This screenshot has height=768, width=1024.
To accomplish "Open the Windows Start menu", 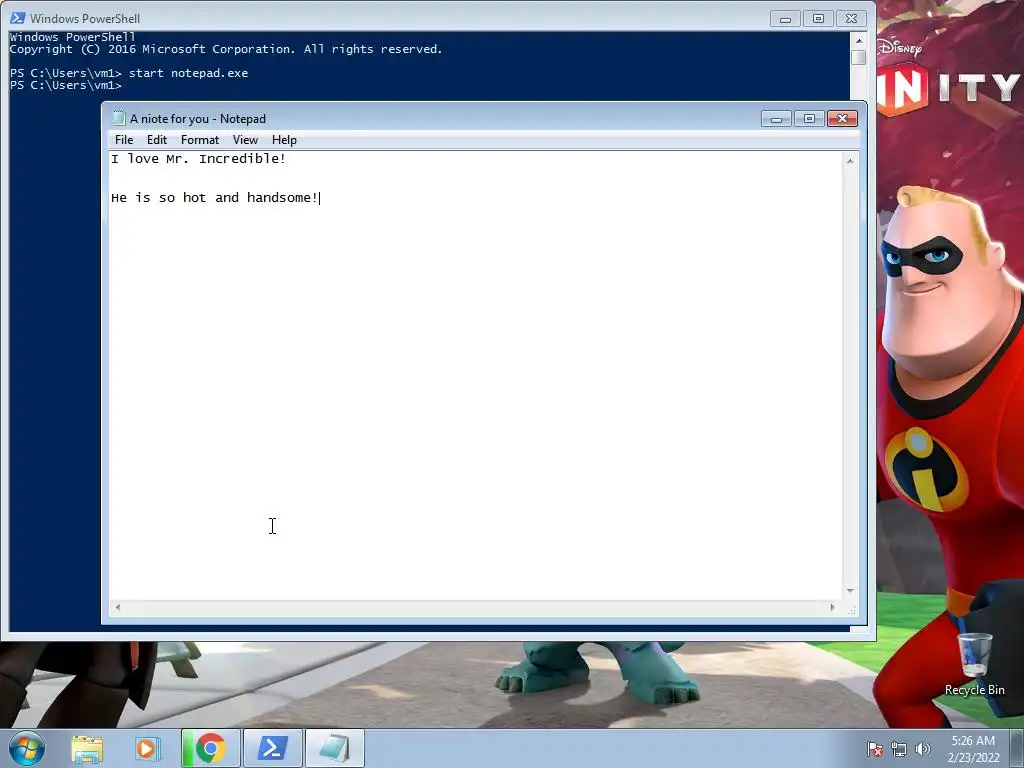I will click(x=27, y=748).
